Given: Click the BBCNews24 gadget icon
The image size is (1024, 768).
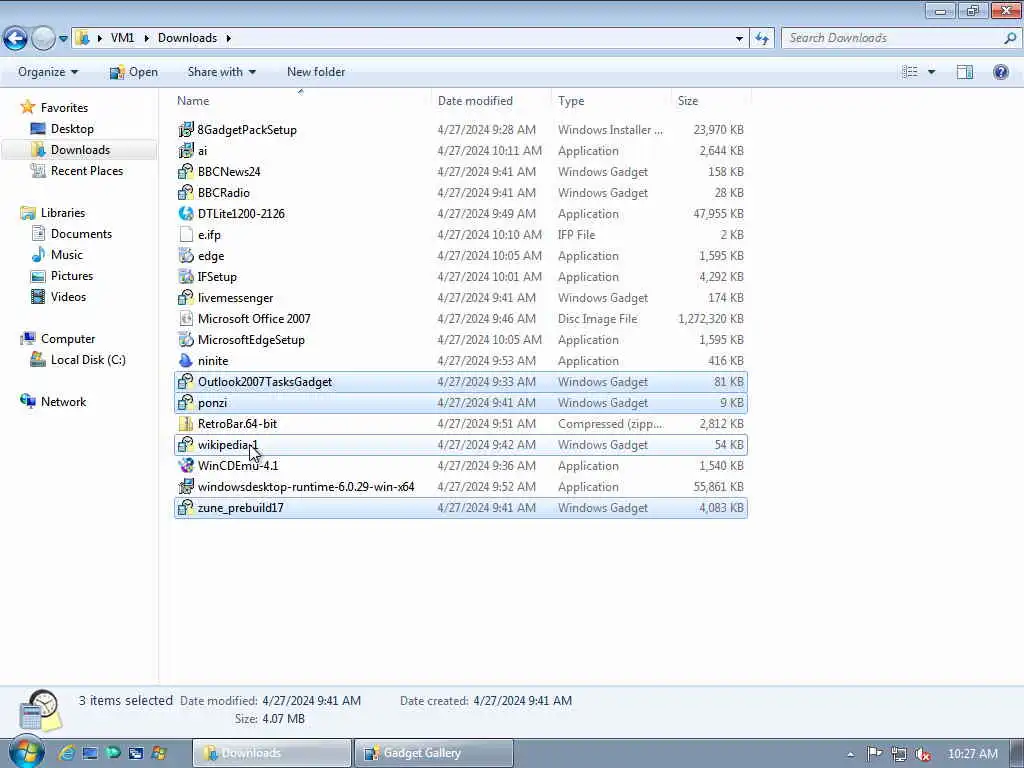Looking at the screenshot, I should pyautogui.click(x=186, y=171).
